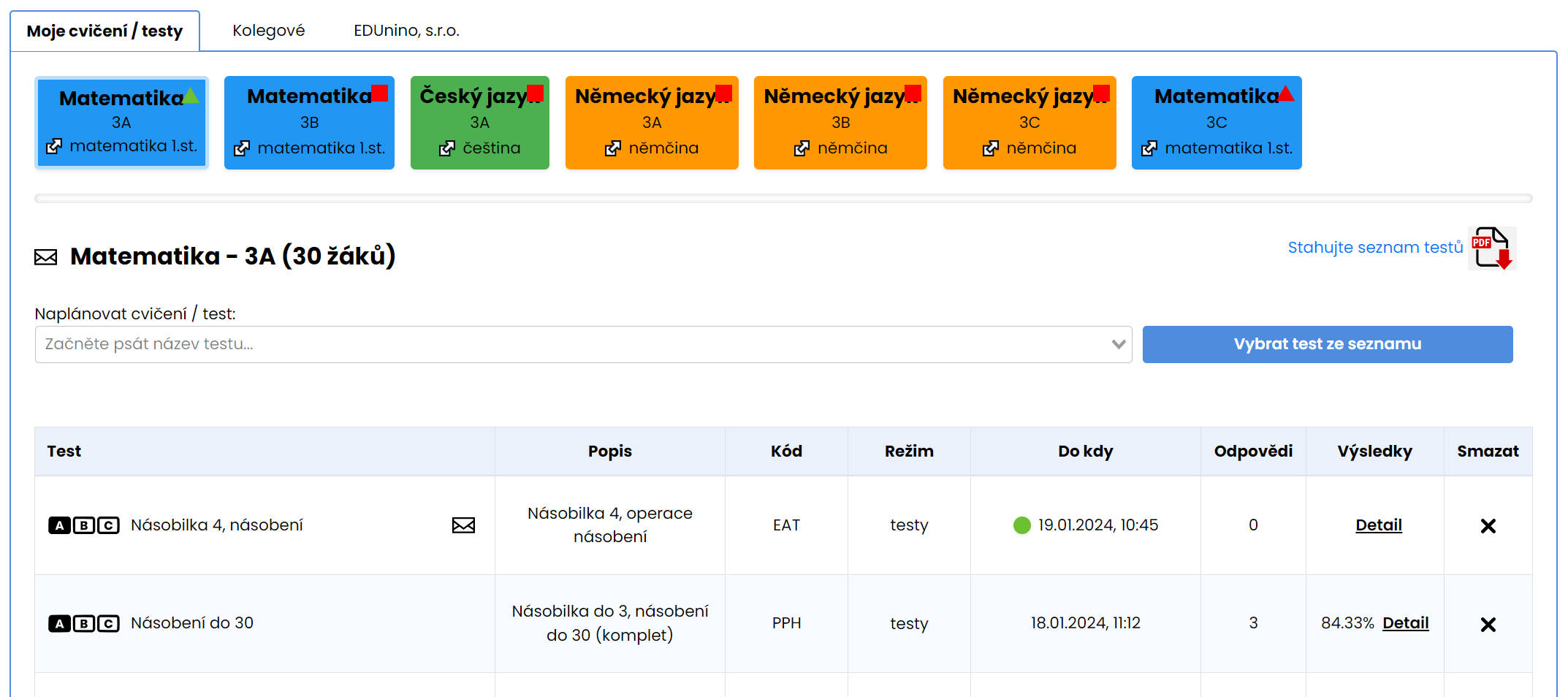Viewport: 1568px width, 697px height.
Task: Click envelope icon in Násobilka 4 row
Action: tap(463, 525)
